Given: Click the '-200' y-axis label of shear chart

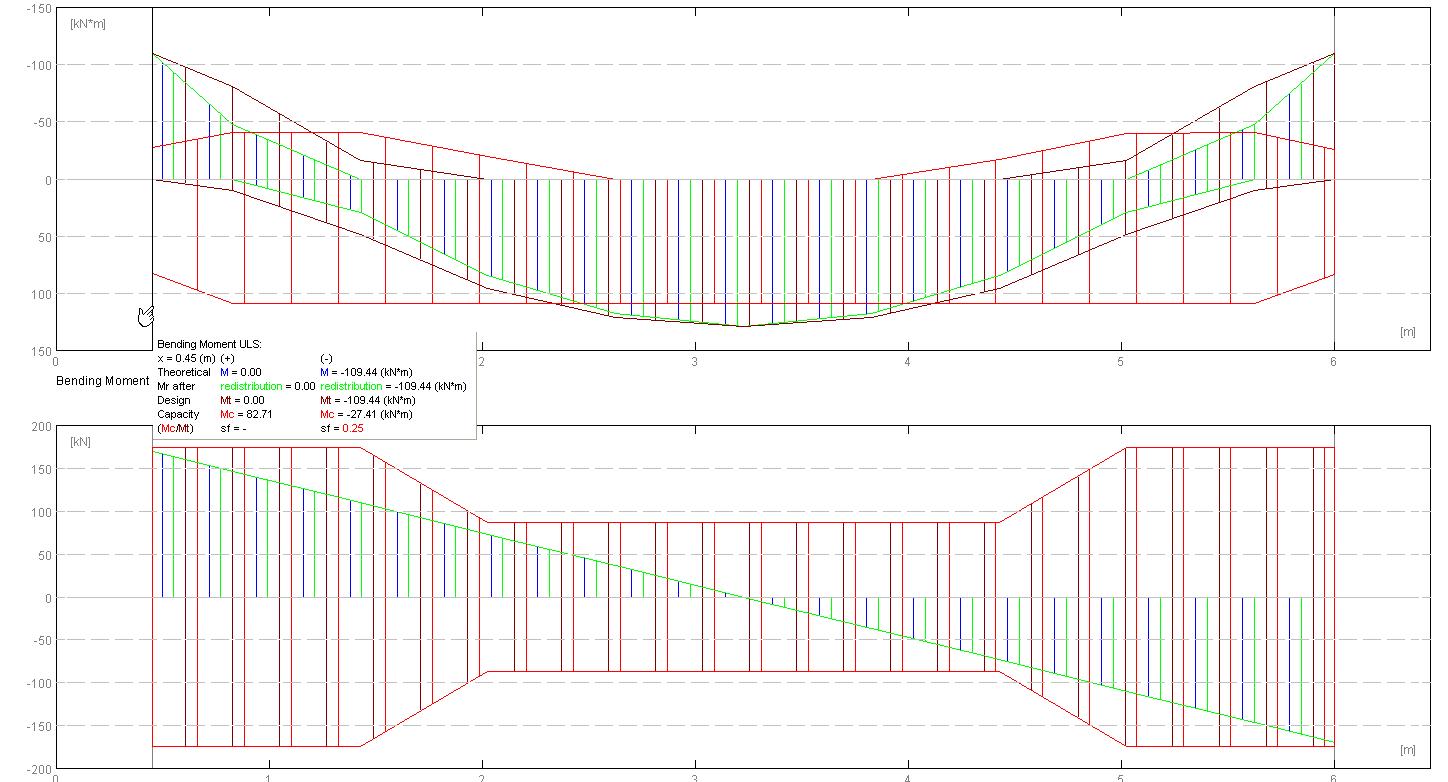Looking at the screenshot, I should tap(39, 770).
